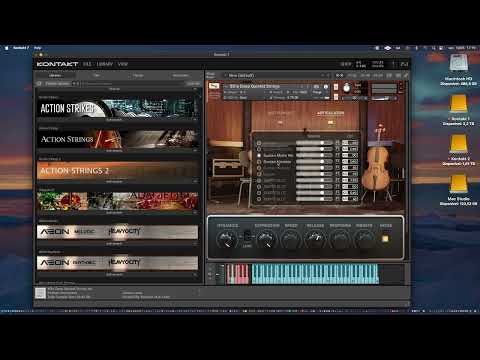480x360 pixels.
Task: Open the Kontakt View menu
Action: click(x=123, y=64)
